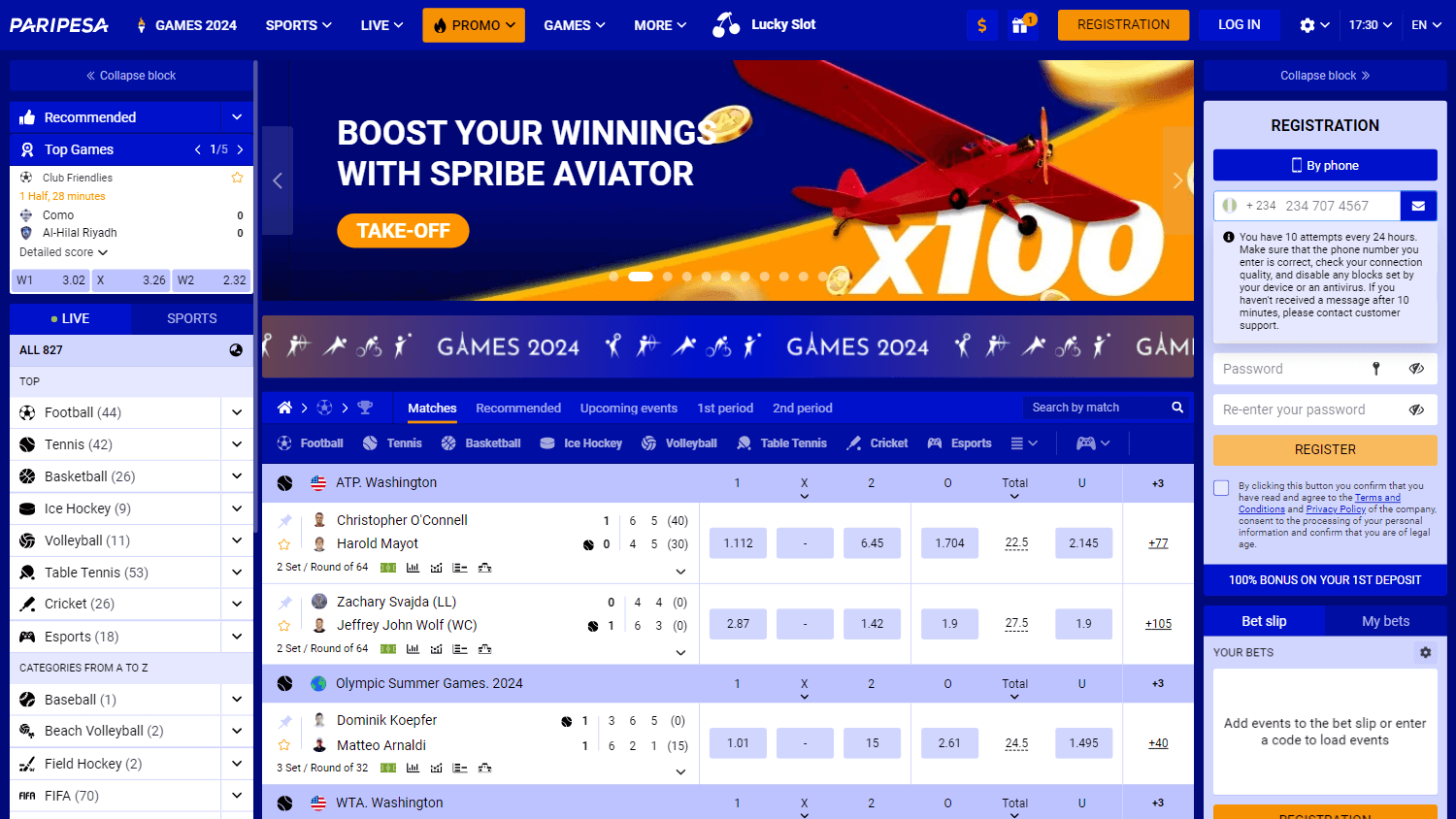
Task: Switch to the SPORTS tab in sidebar
Action: coord(192,318)
